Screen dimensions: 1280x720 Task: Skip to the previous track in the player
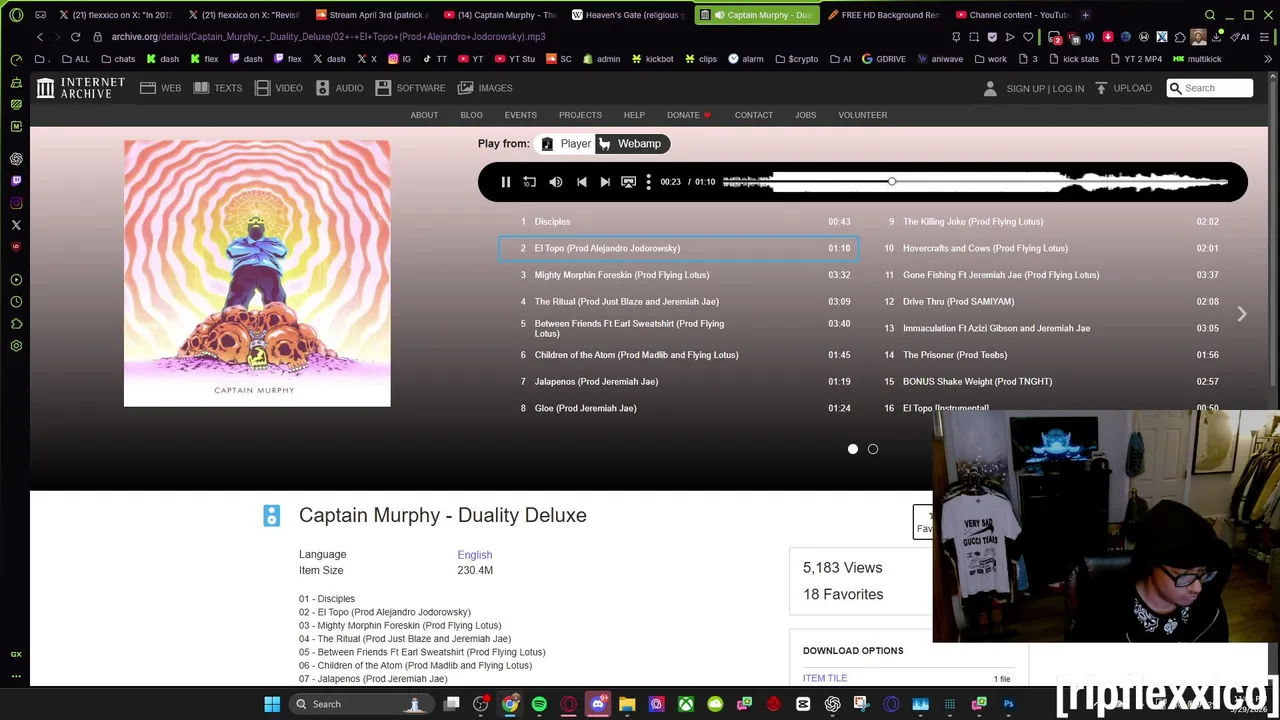tap(581, 182)
